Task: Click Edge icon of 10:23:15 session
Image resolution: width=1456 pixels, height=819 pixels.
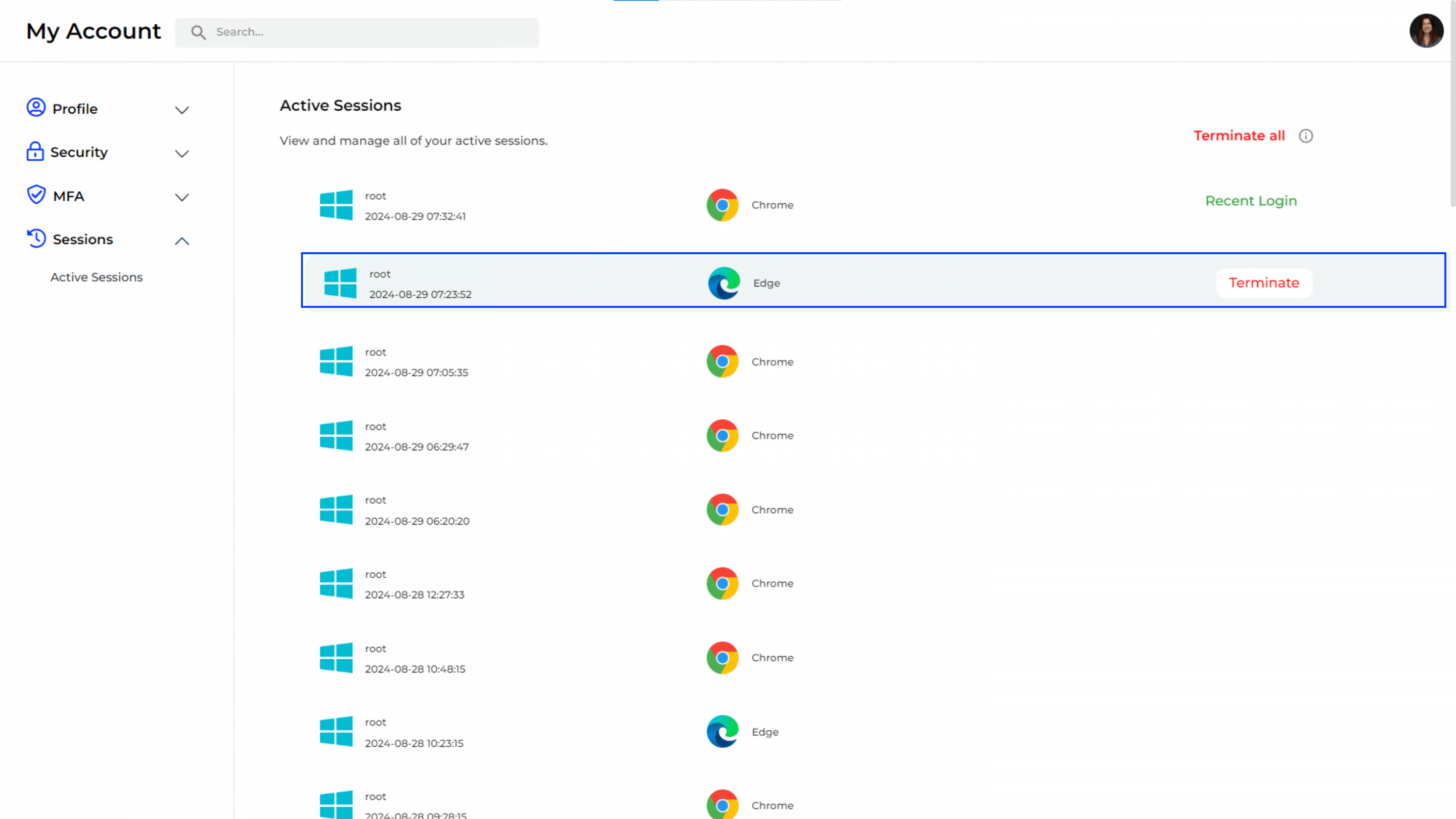Action: (x=722, y=732)
